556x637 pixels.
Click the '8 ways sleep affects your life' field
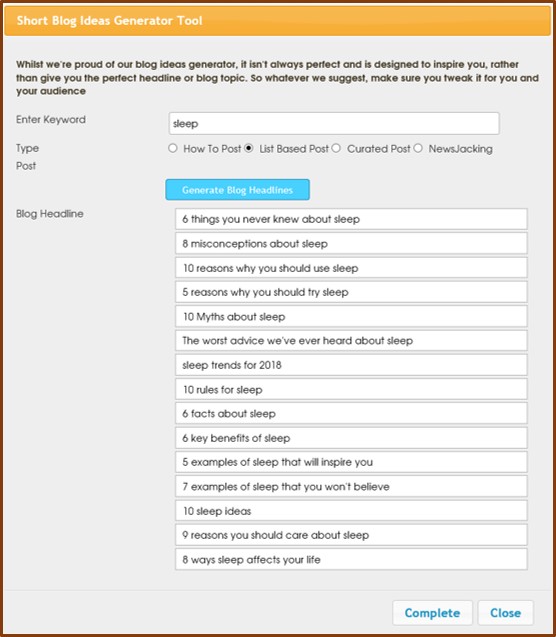coord(351,559)
